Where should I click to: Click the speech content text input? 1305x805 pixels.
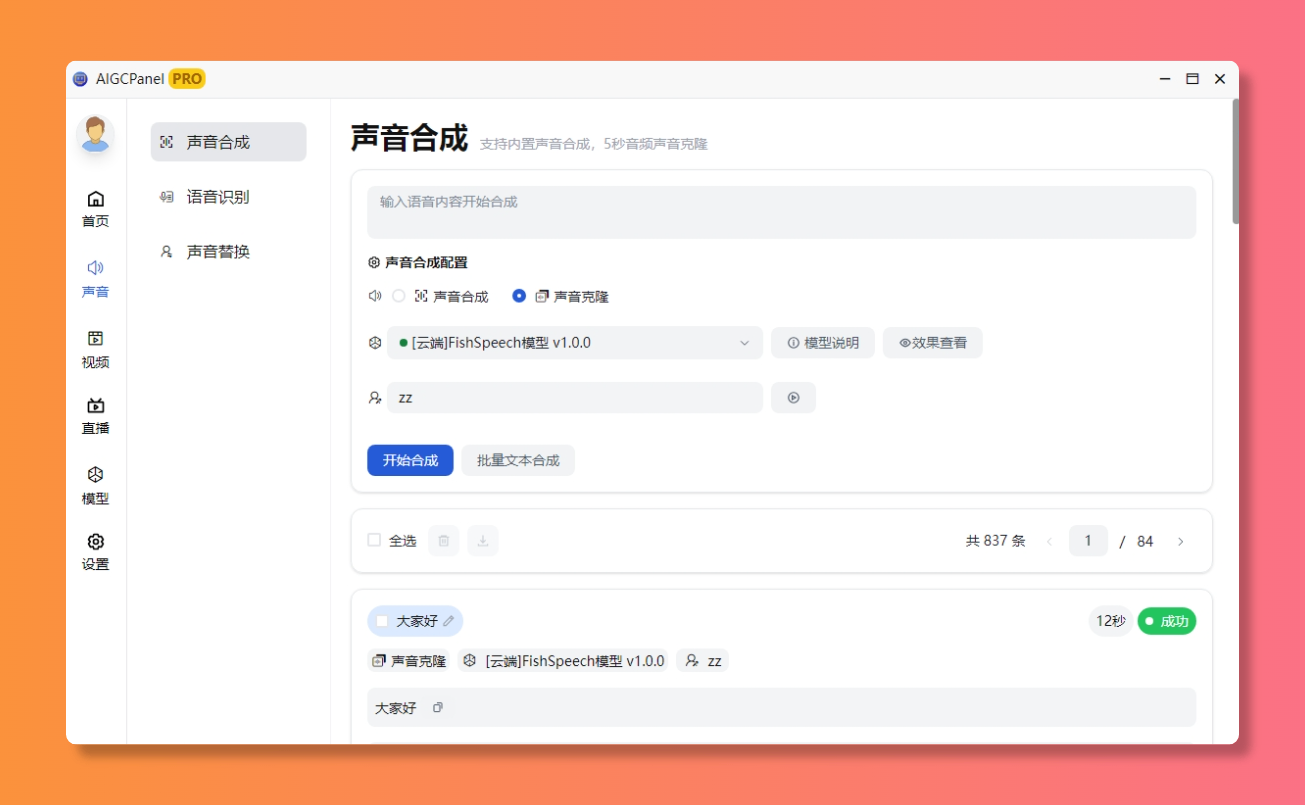tap(781, 212)
